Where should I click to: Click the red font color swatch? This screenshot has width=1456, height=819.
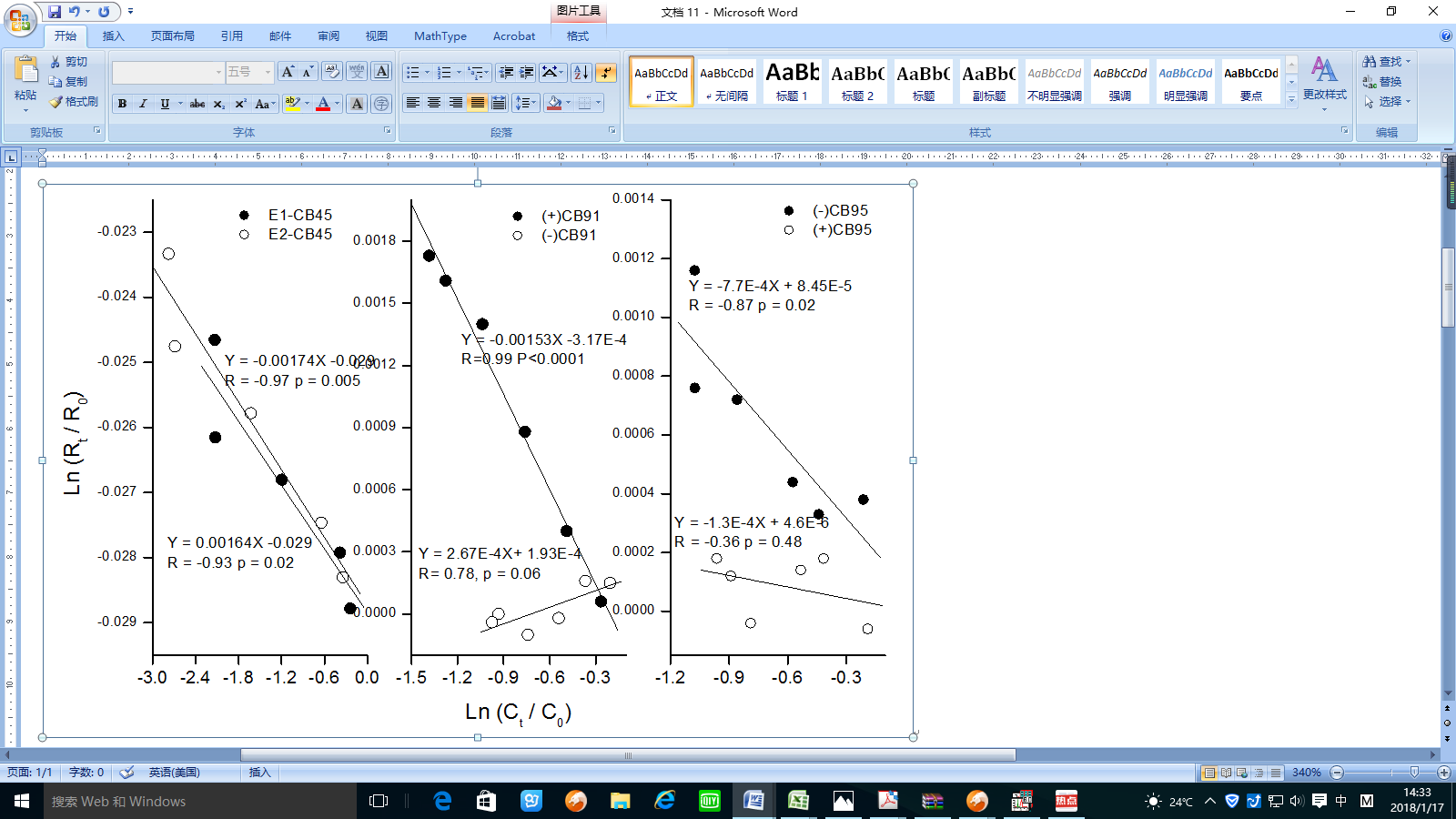point(323,104)
